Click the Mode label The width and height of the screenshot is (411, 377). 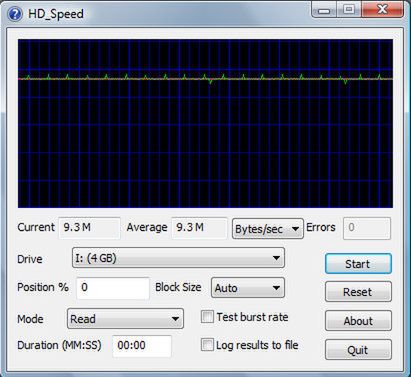click(x=30, y=319)
